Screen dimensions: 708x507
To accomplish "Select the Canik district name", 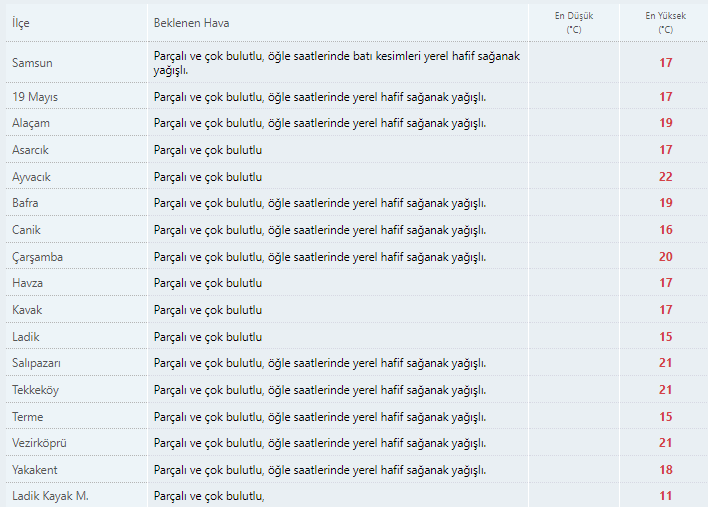I will point(26,230).
